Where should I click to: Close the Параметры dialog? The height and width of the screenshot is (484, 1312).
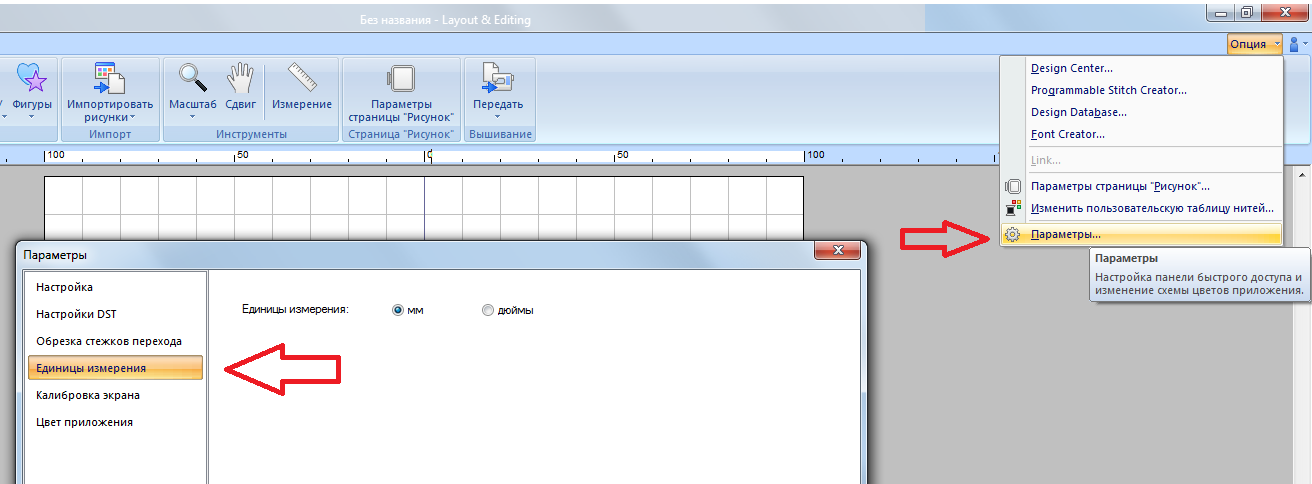tap(838, 250)
